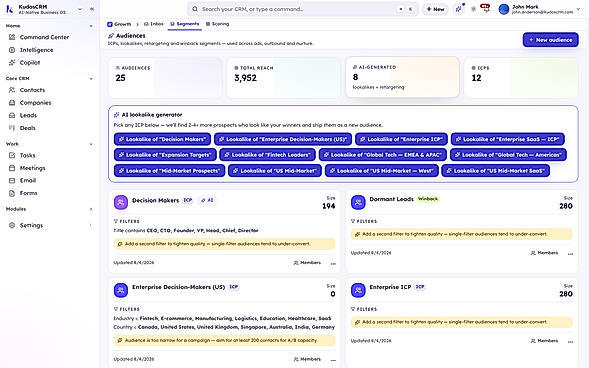589x368 pixels.
Task: Generate Lookalike of "Global Tech — EMEA & APAC"
Action: pos(383,155)
